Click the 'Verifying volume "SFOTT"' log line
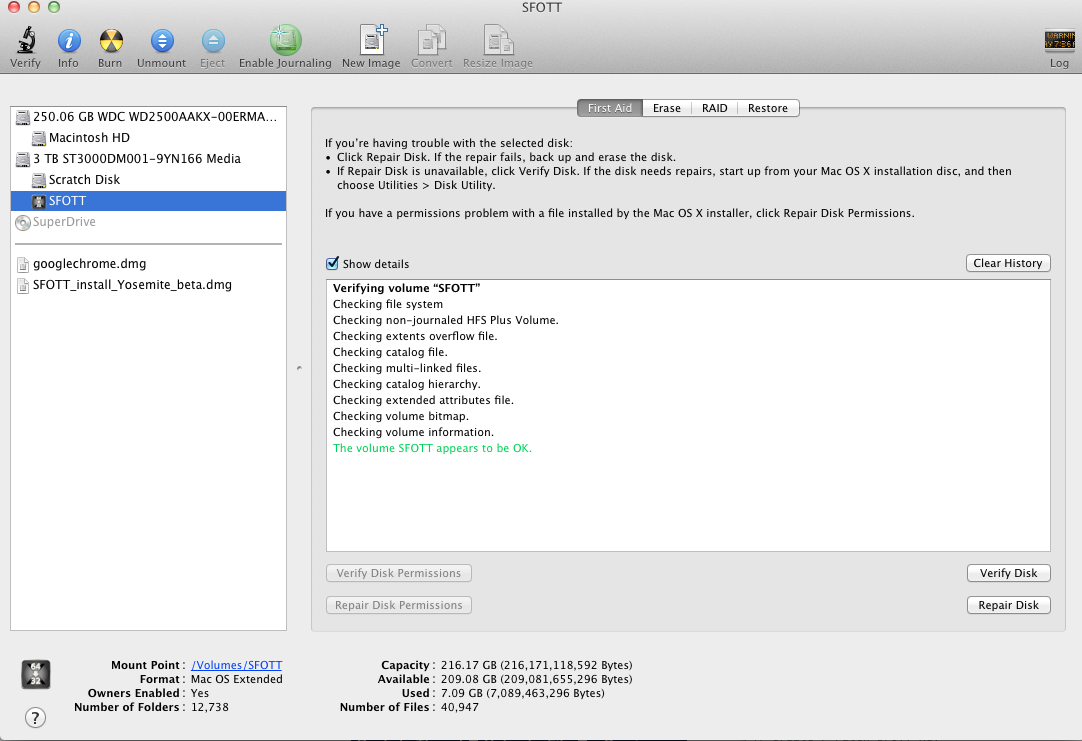This screenshot has width=1082, height=741. point(406,288)
